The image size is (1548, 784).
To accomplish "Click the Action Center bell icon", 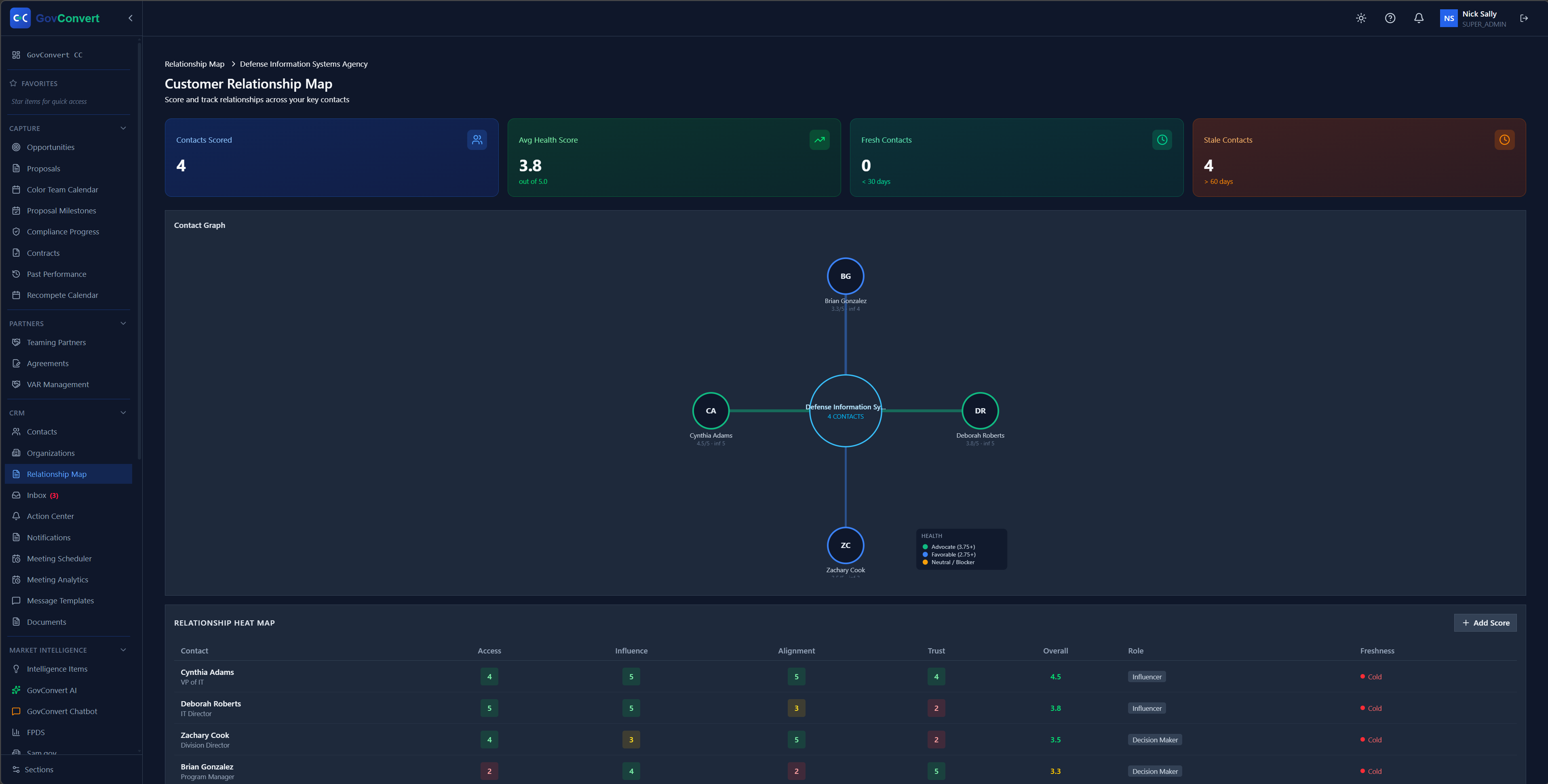I will pos(16,516).
